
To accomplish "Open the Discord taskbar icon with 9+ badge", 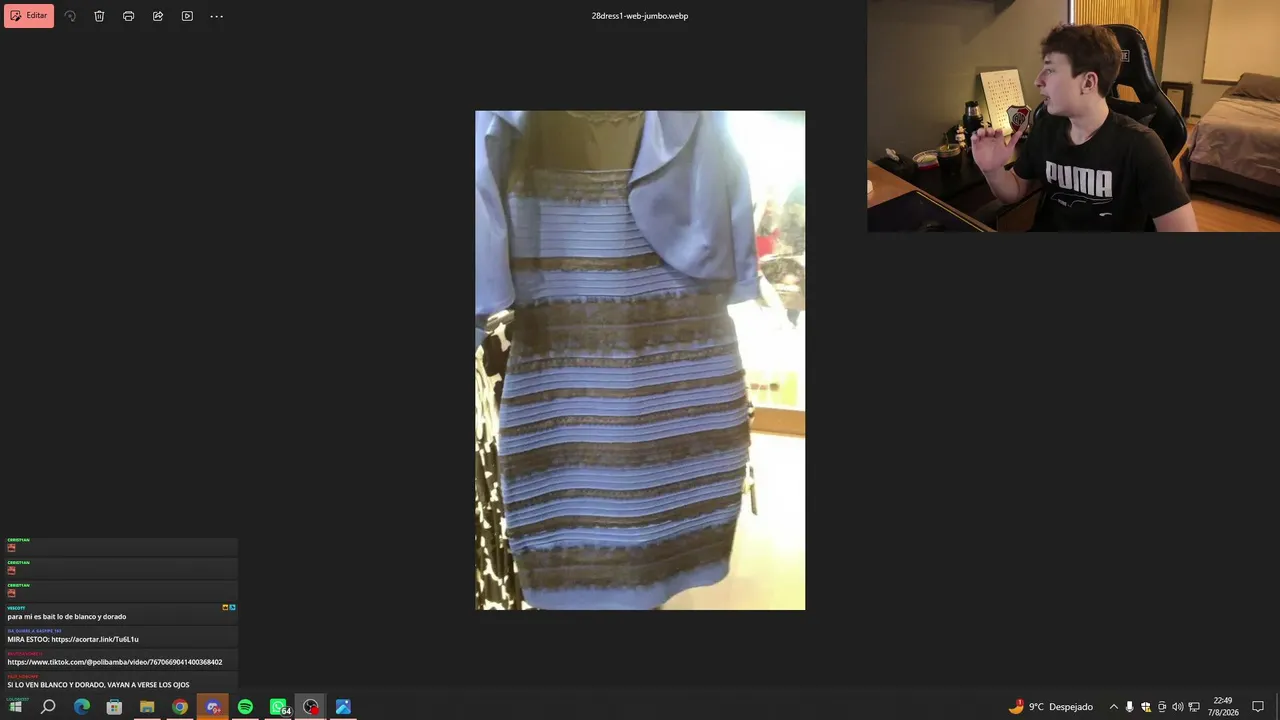I will (213, 707).
